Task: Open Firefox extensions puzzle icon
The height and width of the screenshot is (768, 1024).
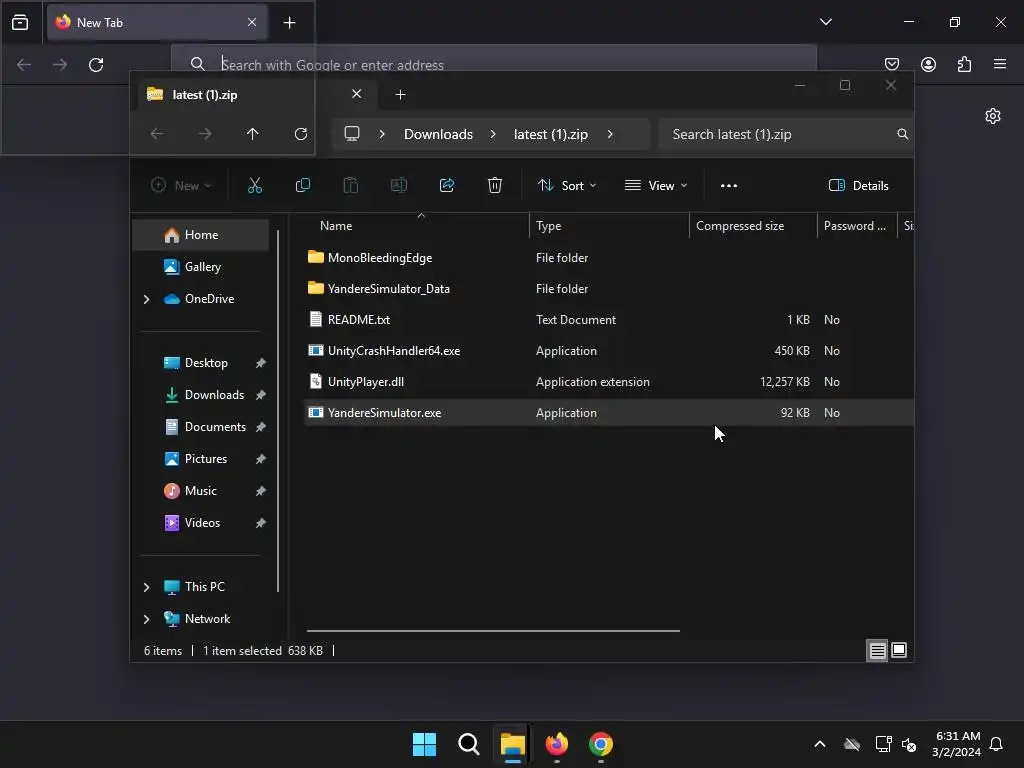Action: coord(964,64)
